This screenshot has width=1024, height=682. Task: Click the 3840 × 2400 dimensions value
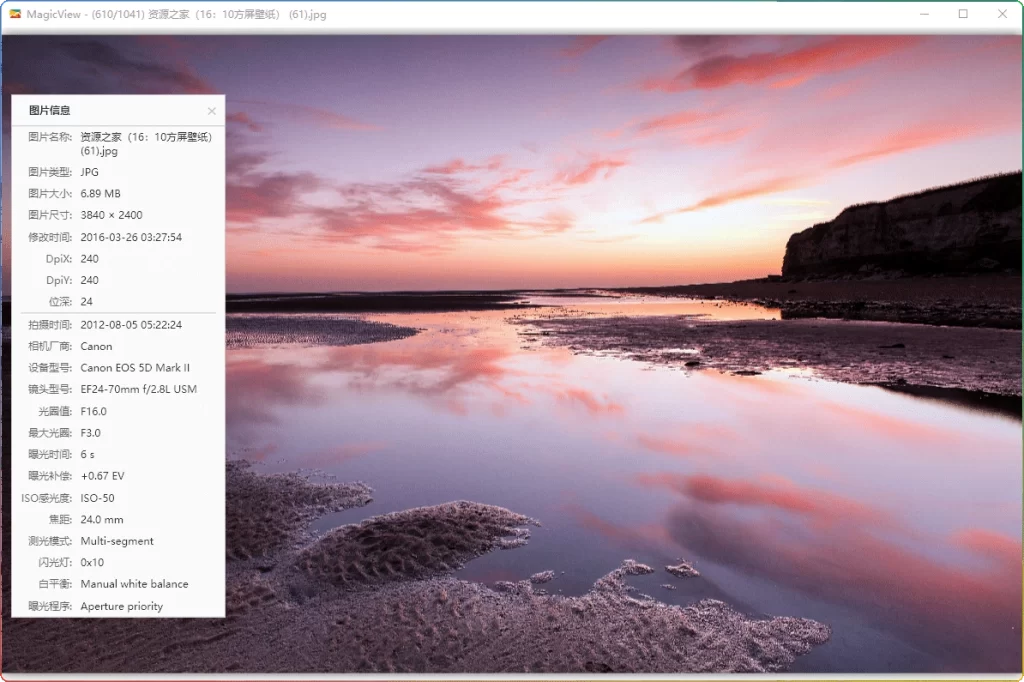111,215
